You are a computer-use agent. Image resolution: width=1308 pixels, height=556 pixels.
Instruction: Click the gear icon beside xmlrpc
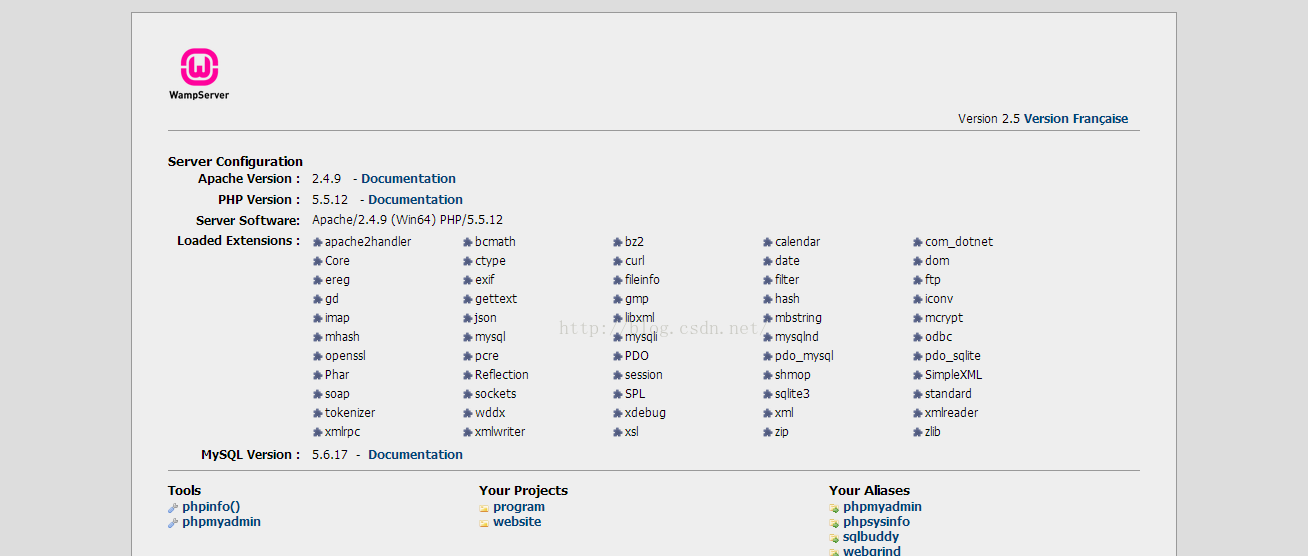click(x=317, y=432)
